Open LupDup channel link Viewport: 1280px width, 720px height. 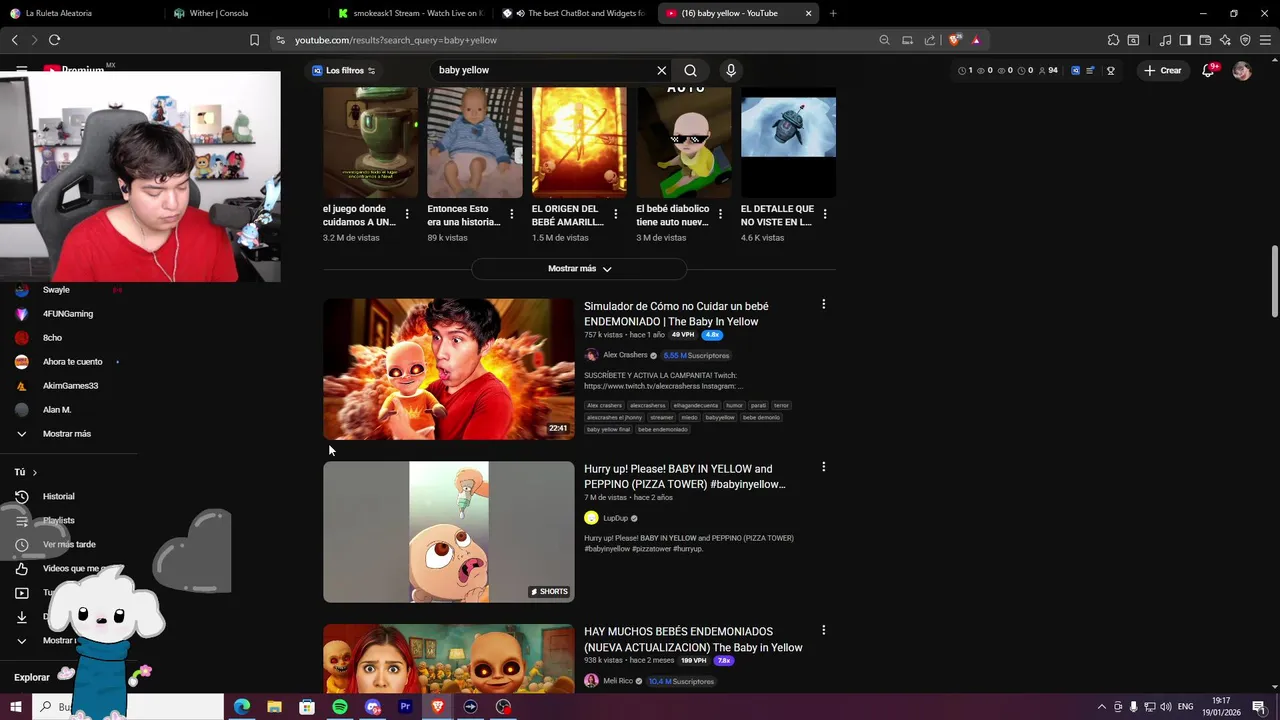[615, 518]
